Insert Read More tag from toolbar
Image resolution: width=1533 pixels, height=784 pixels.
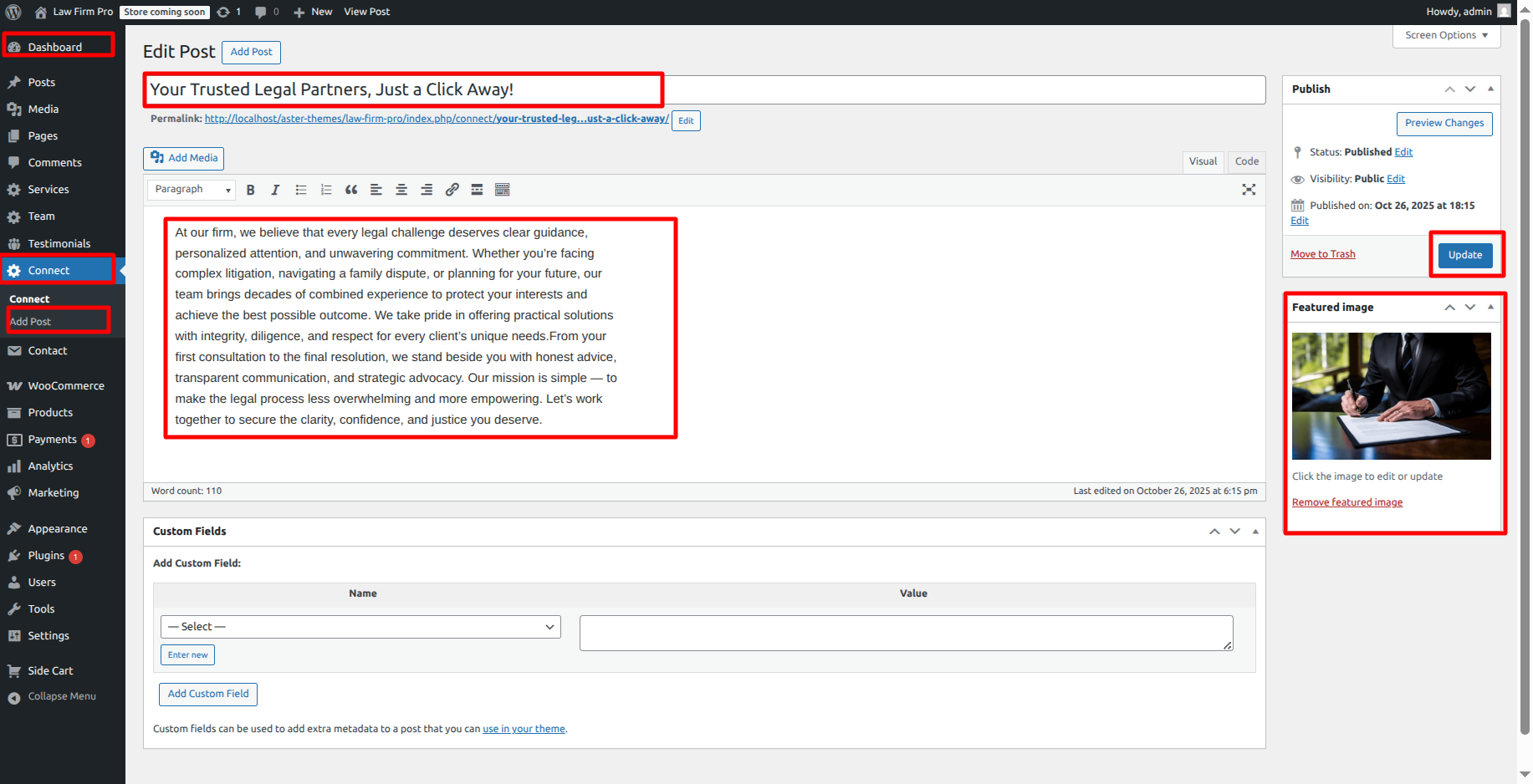click(x=477, y=190)
